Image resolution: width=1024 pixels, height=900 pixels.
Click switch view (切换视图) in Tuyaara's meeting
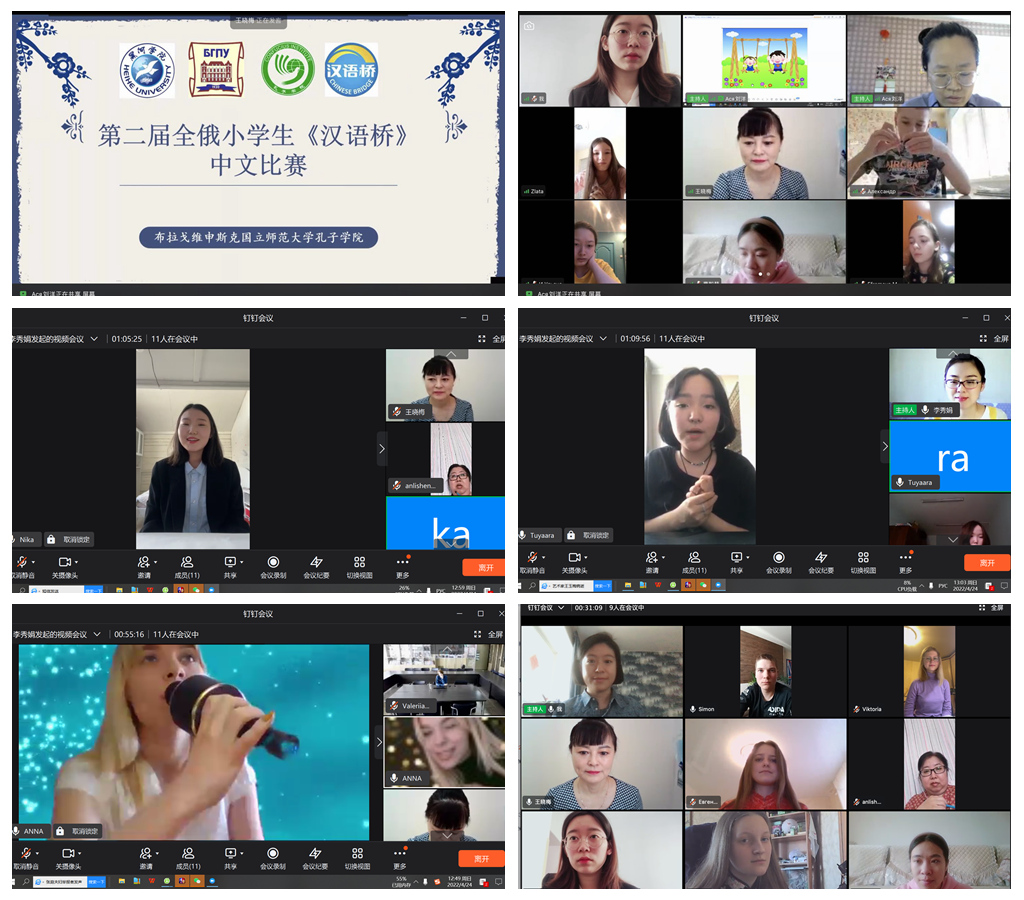(x=863, y=562)
